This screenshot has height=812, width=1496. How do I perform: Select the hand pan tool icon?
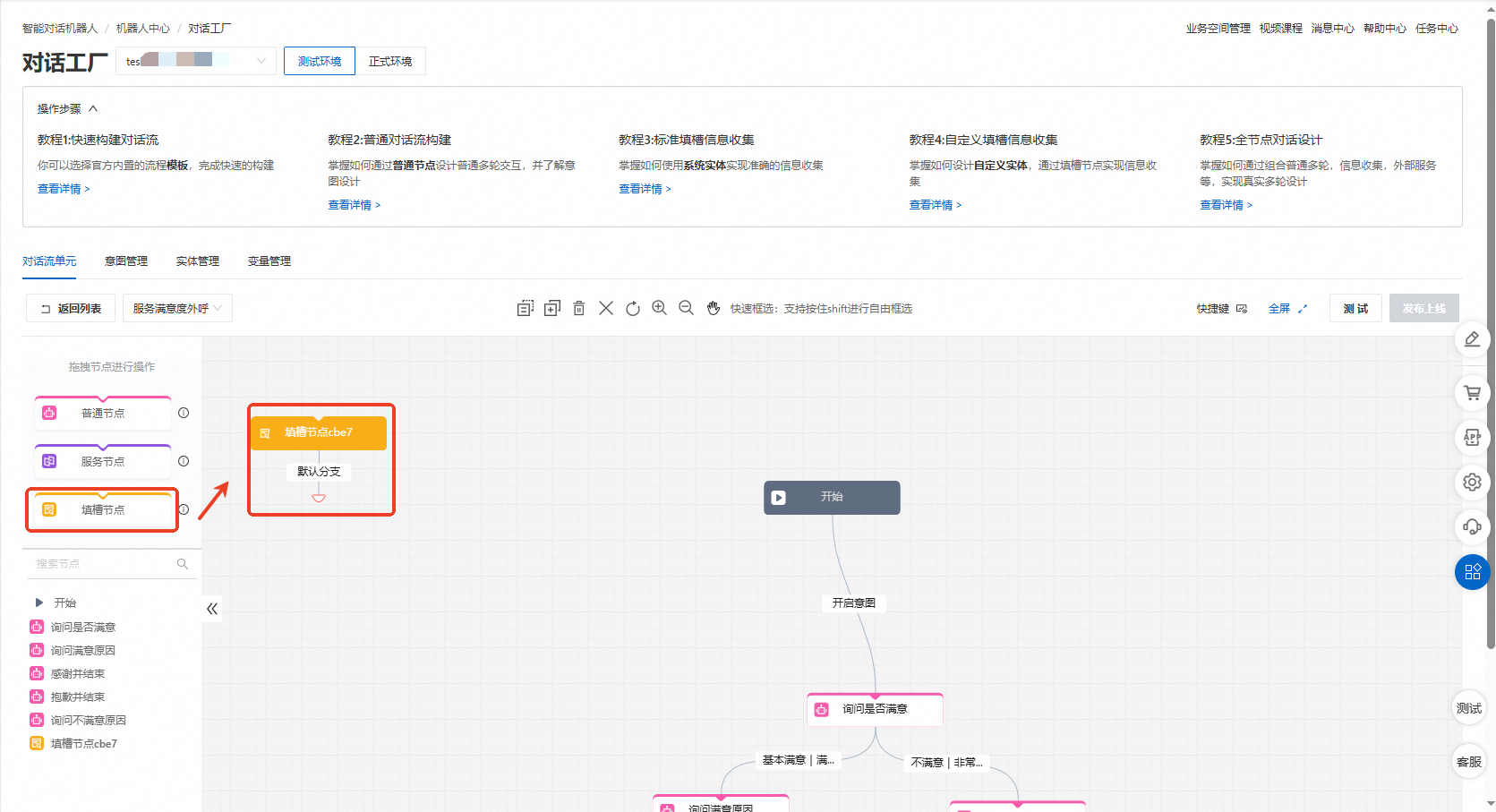(714, 308)
